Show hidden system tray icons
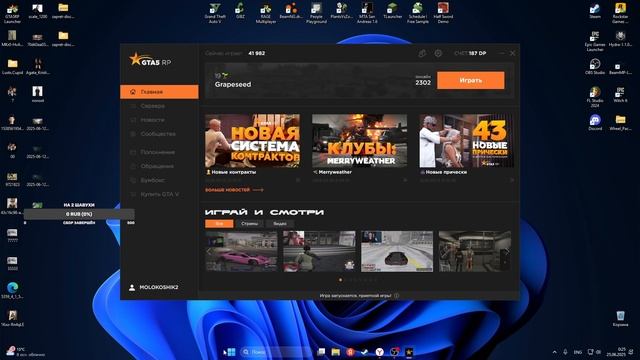This screenshot has width=640, height=360. click(x=554, y=352)
